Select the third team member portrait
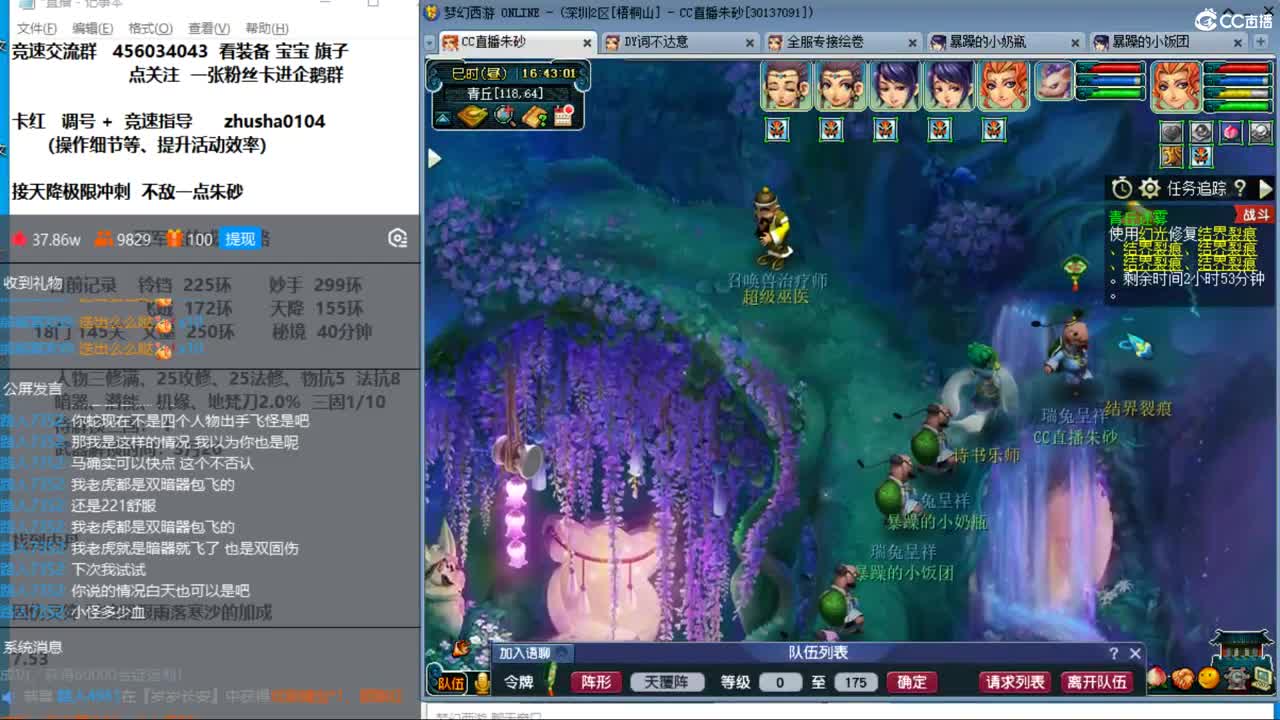The image size is (1280, 720). (893, 85)
